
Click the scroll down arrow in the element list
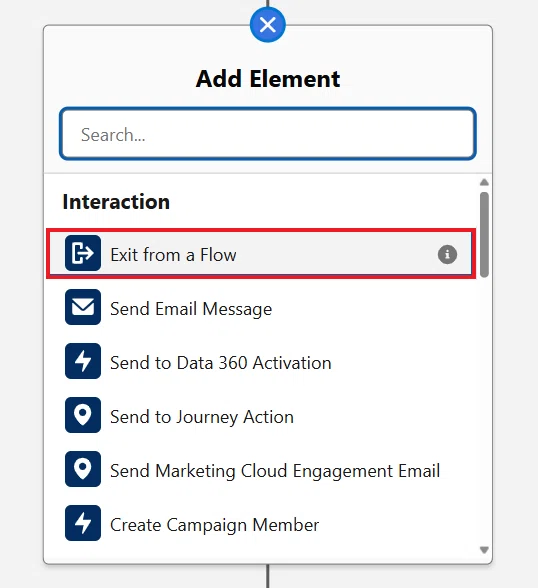click(484, 550)
